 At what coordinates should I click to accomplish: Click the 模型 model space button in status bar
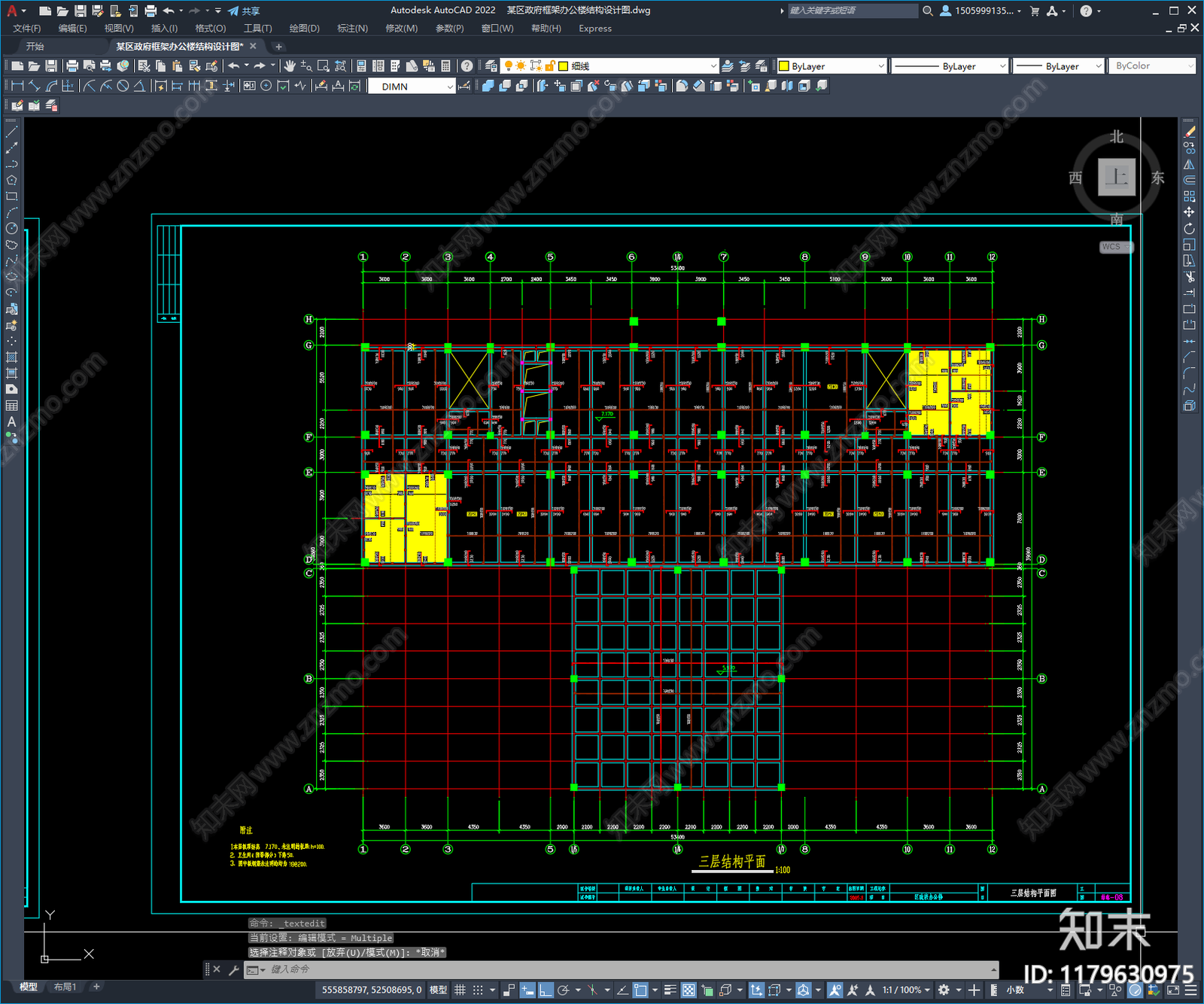click(x=438, y=990)
